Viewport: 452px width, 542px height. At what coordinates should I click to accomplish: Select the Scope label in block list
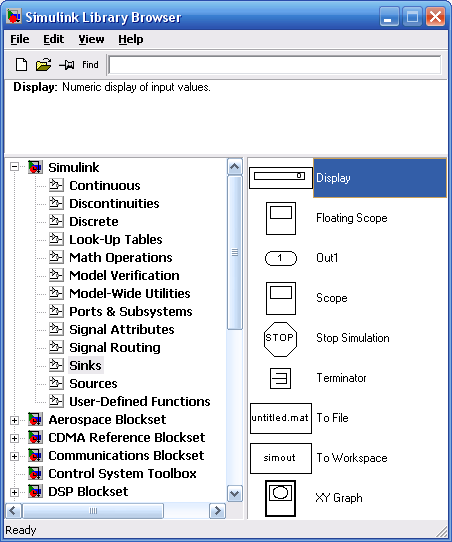[331, 298]
